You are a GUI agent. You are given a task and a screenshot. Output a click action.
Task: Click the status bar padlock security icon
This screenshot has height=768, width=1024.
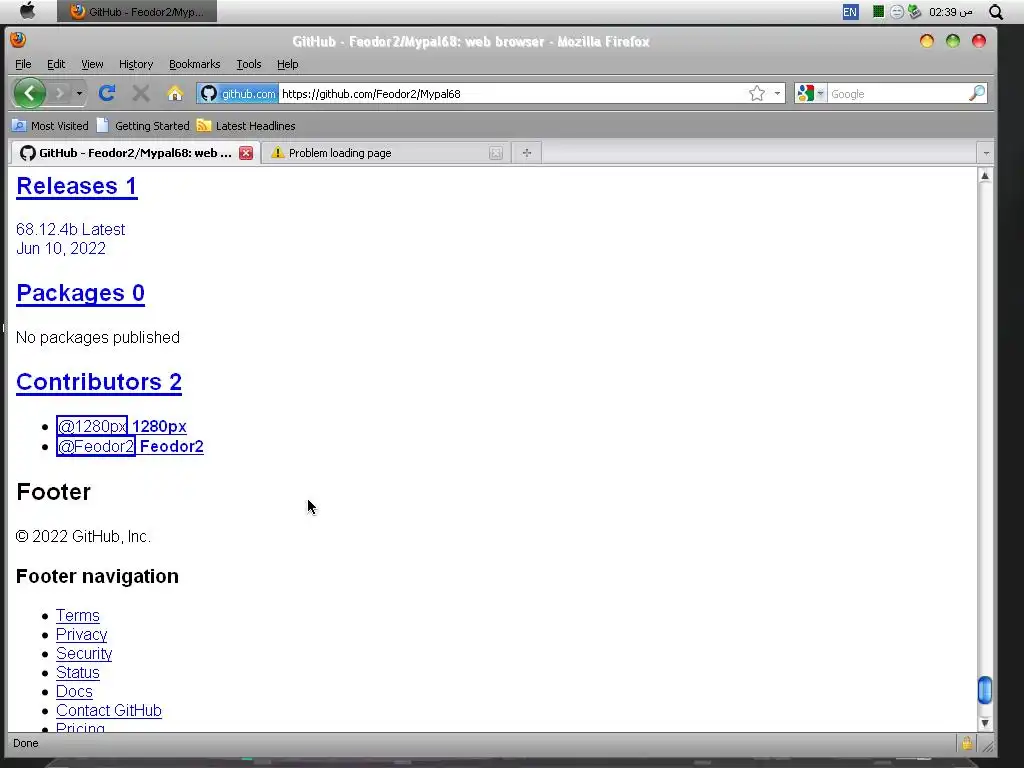[x=967, y=743]
